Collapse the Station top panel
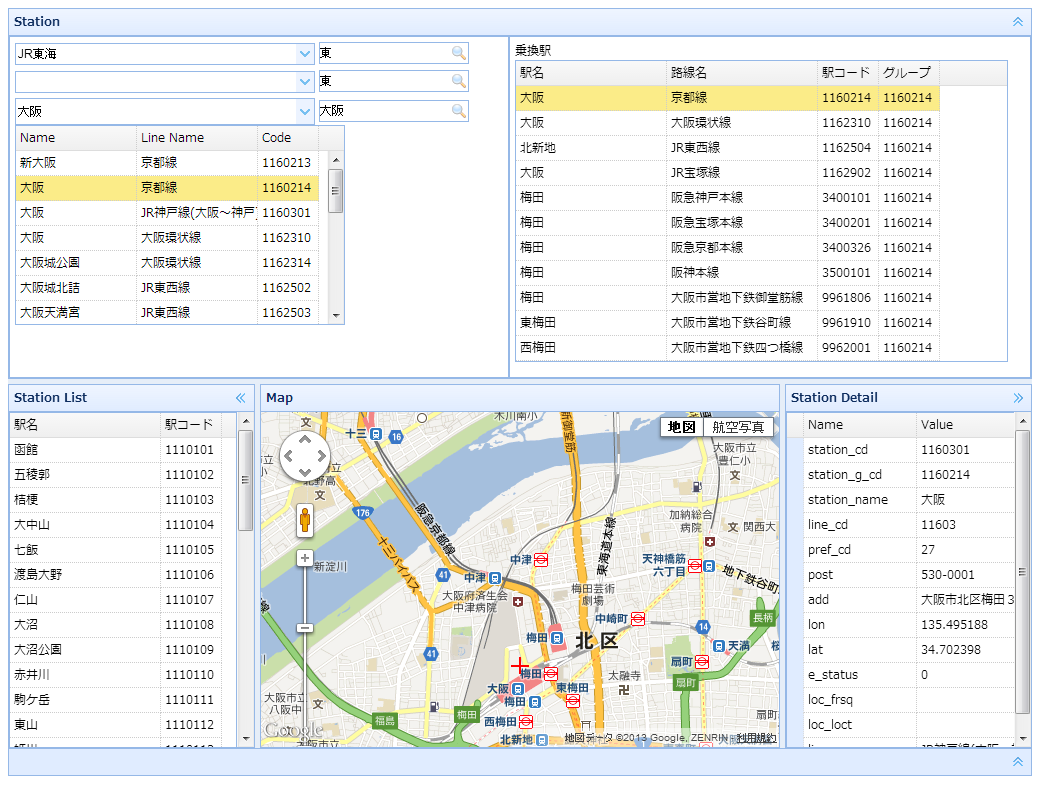1046x793 pixels. [1018, 21]
